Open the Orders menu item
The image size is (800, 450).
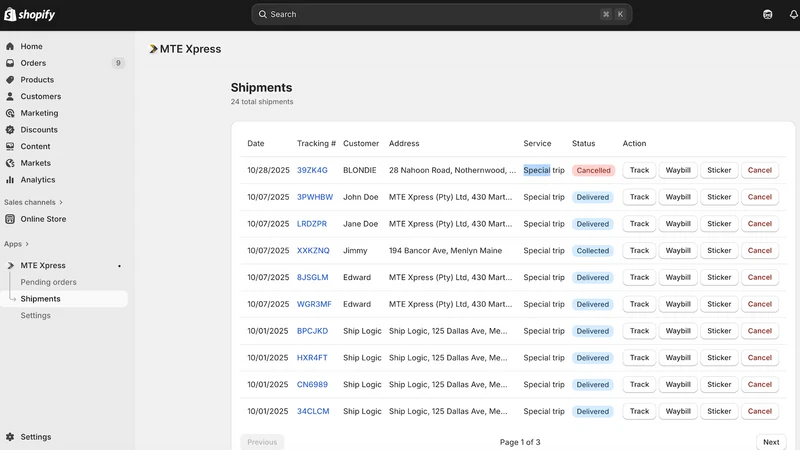[x=33, y=63]
